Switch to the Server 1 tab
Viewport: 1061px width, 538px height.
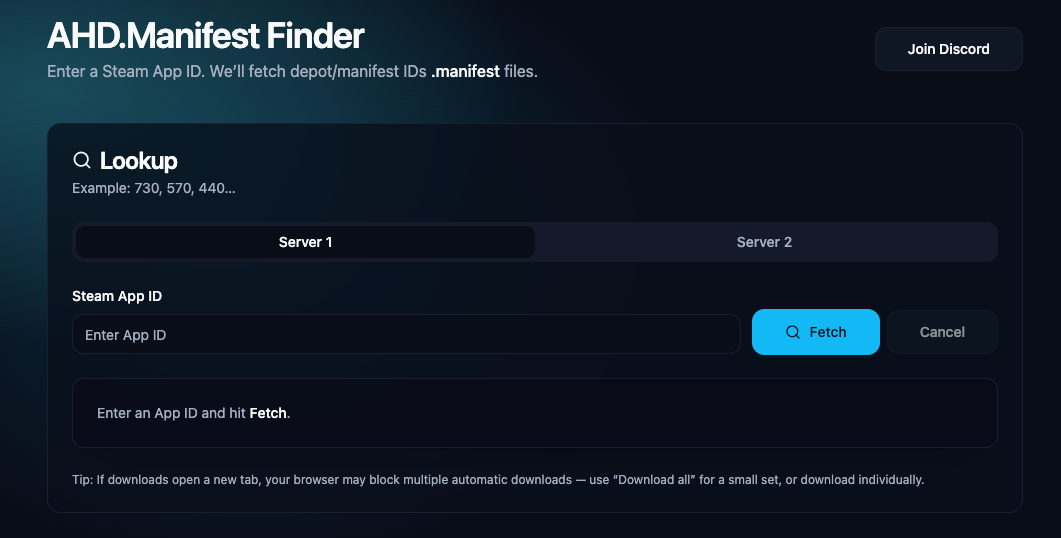305,242
